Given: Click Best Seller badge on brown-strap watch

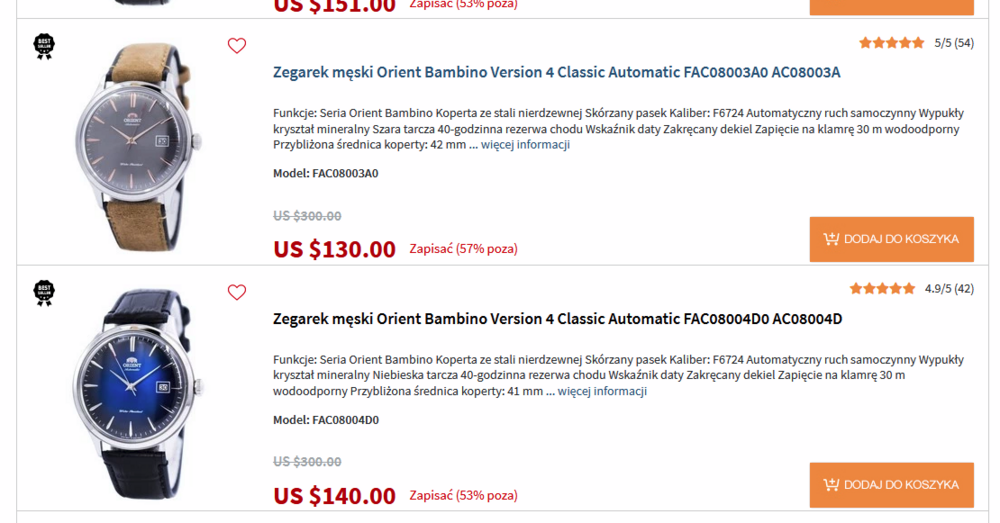Looking at the screenshot, I should [x=44, y=46].
